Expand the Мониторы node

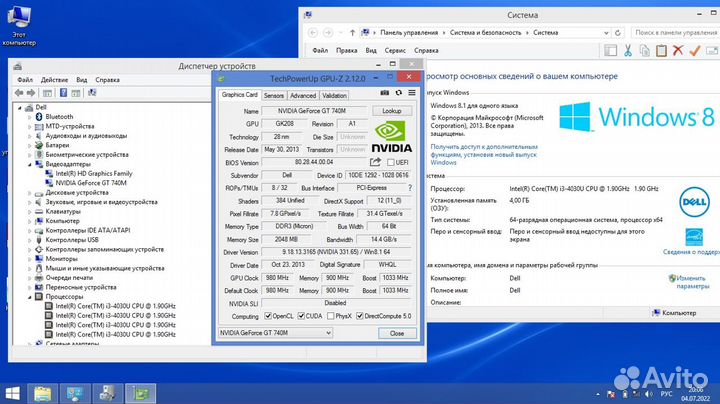point(30,259)
